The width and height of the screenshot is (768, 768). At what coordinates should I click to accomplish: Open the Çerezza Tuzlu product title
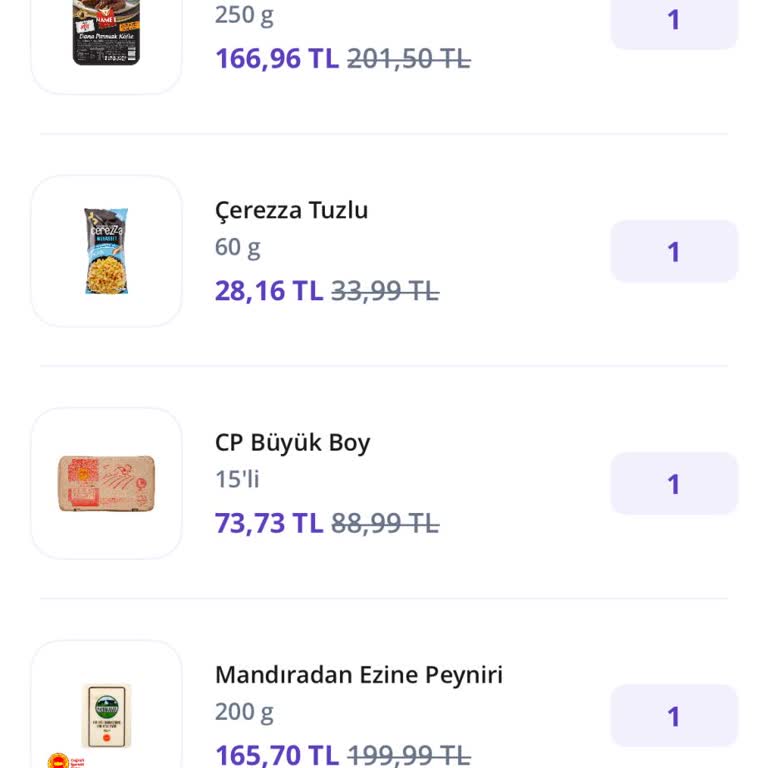[x=291, y=210]
